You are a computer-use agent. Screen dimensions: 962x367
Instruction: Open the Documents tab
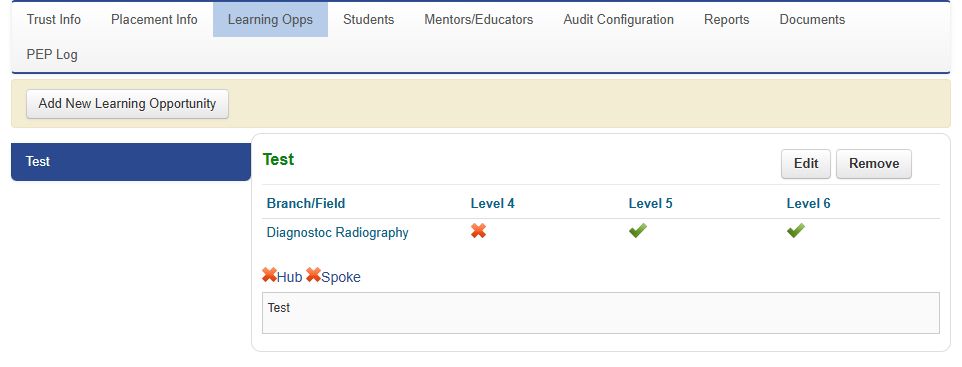pyautogui.click(x=812, y=20)
